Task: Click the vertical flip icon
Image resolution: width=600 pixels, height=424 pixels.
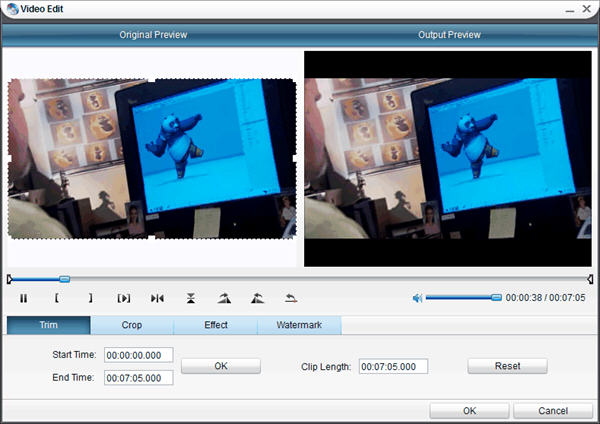Action: point(191,298)
